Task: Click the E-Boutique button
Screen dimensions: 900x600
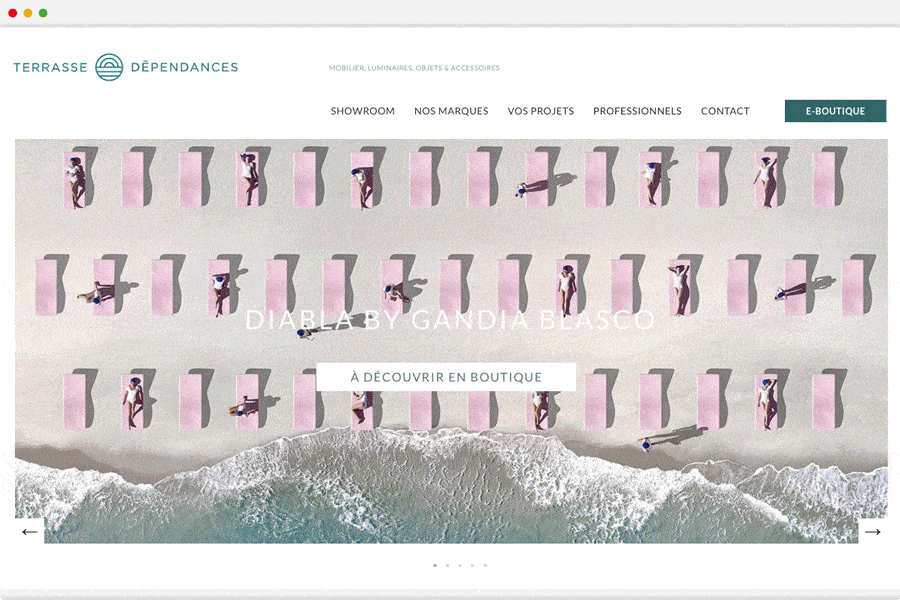Action: 835,111
